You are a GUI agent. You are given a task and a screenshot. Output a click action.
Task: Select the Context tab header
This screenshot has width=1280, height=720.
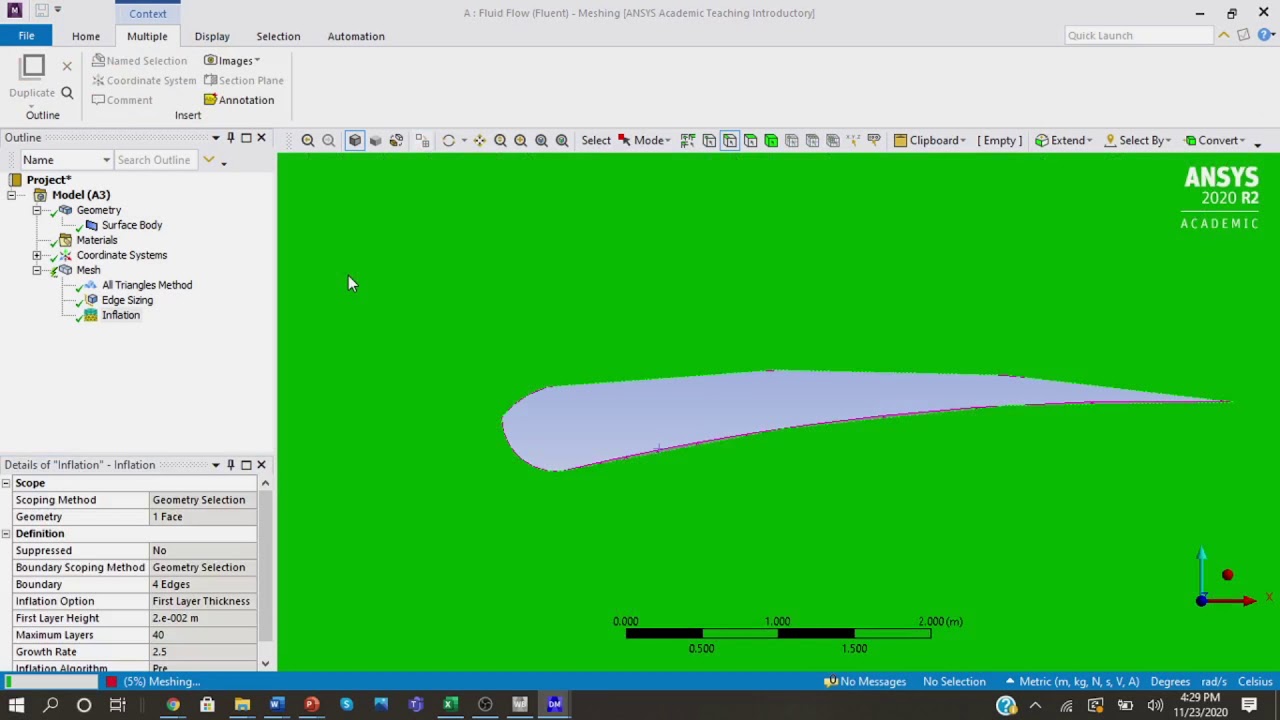pos(147,13)
